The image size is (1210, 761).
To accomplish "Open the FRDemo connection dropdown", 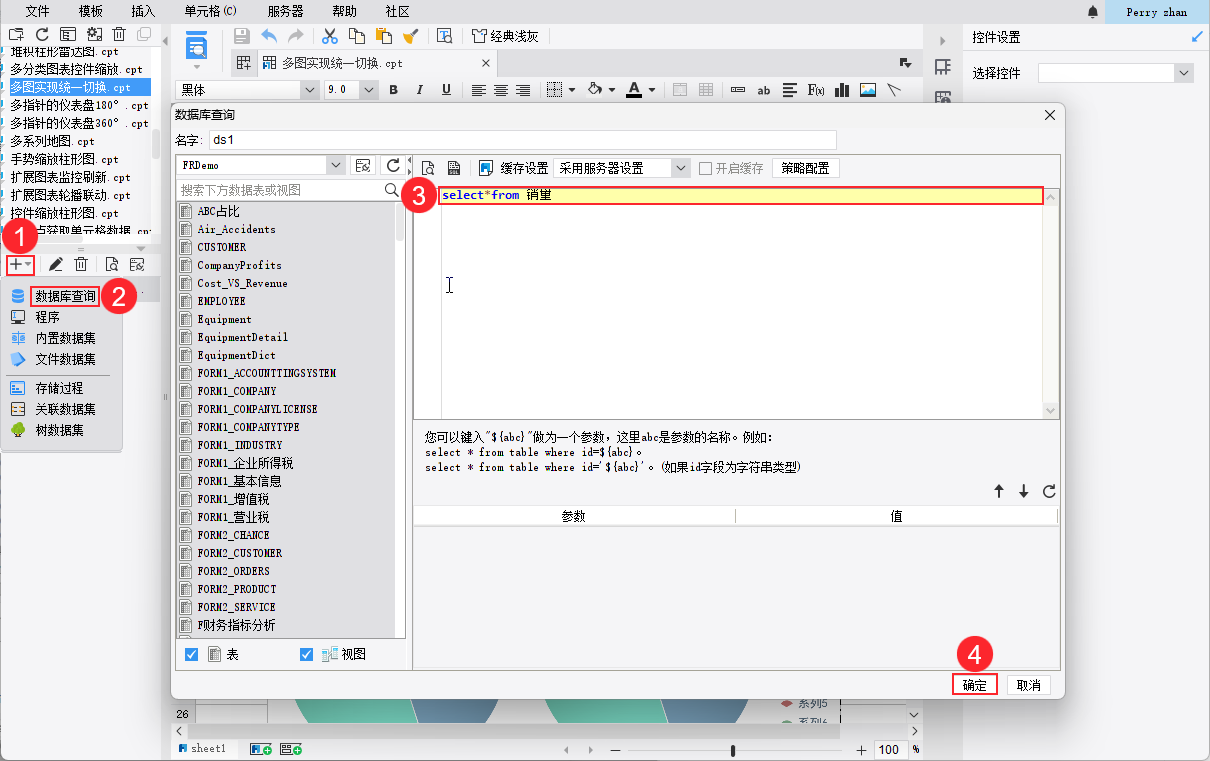I will [x=336, y=165].
